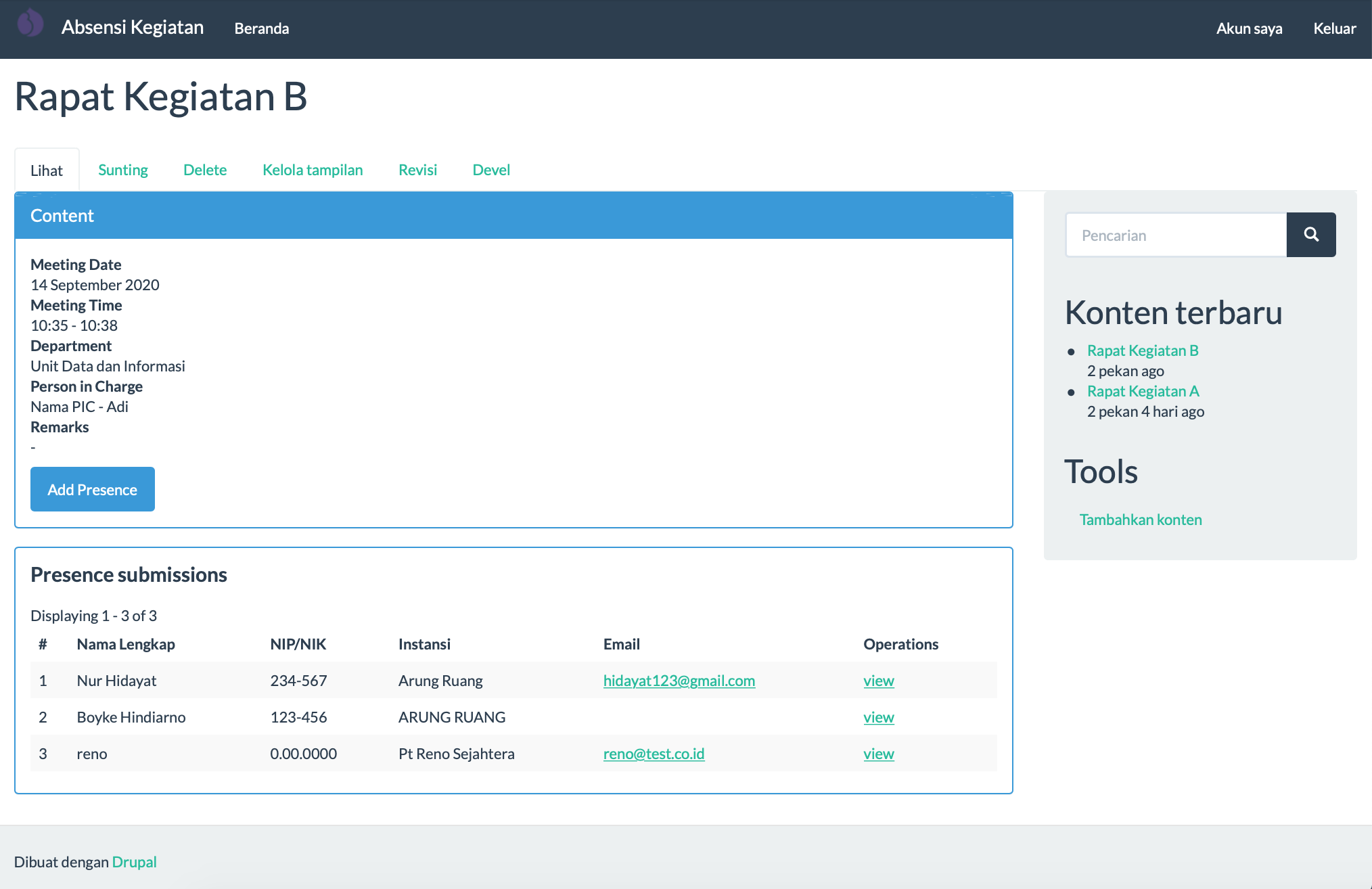Click the search magnifier button

pyautogui.click(x=1310, y=235)
